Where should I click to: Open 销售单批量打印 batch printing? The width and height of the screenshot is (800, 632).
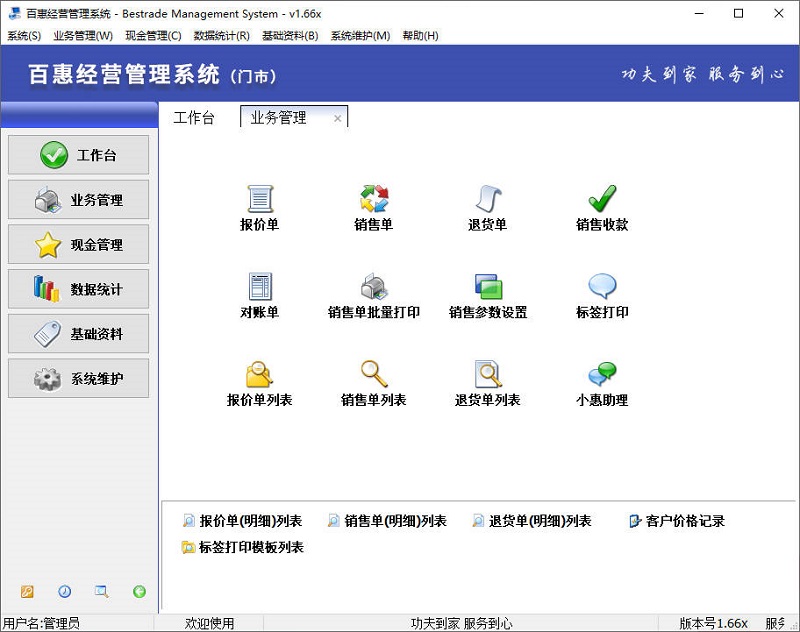(374, 295)
